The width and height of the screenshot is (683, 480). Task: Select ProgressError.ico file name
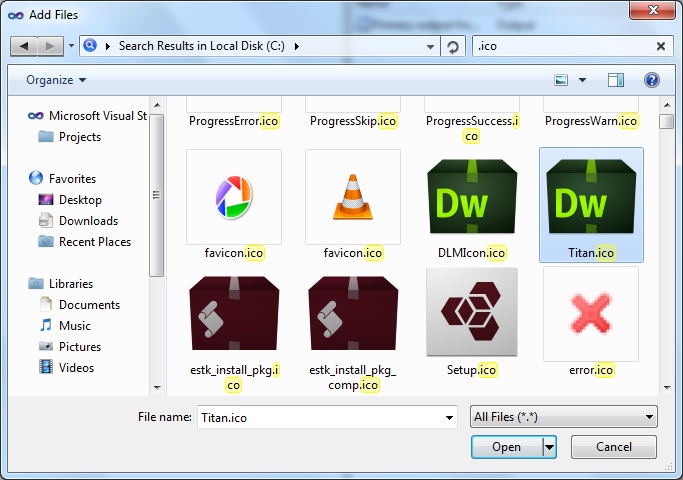pos(234,121)
